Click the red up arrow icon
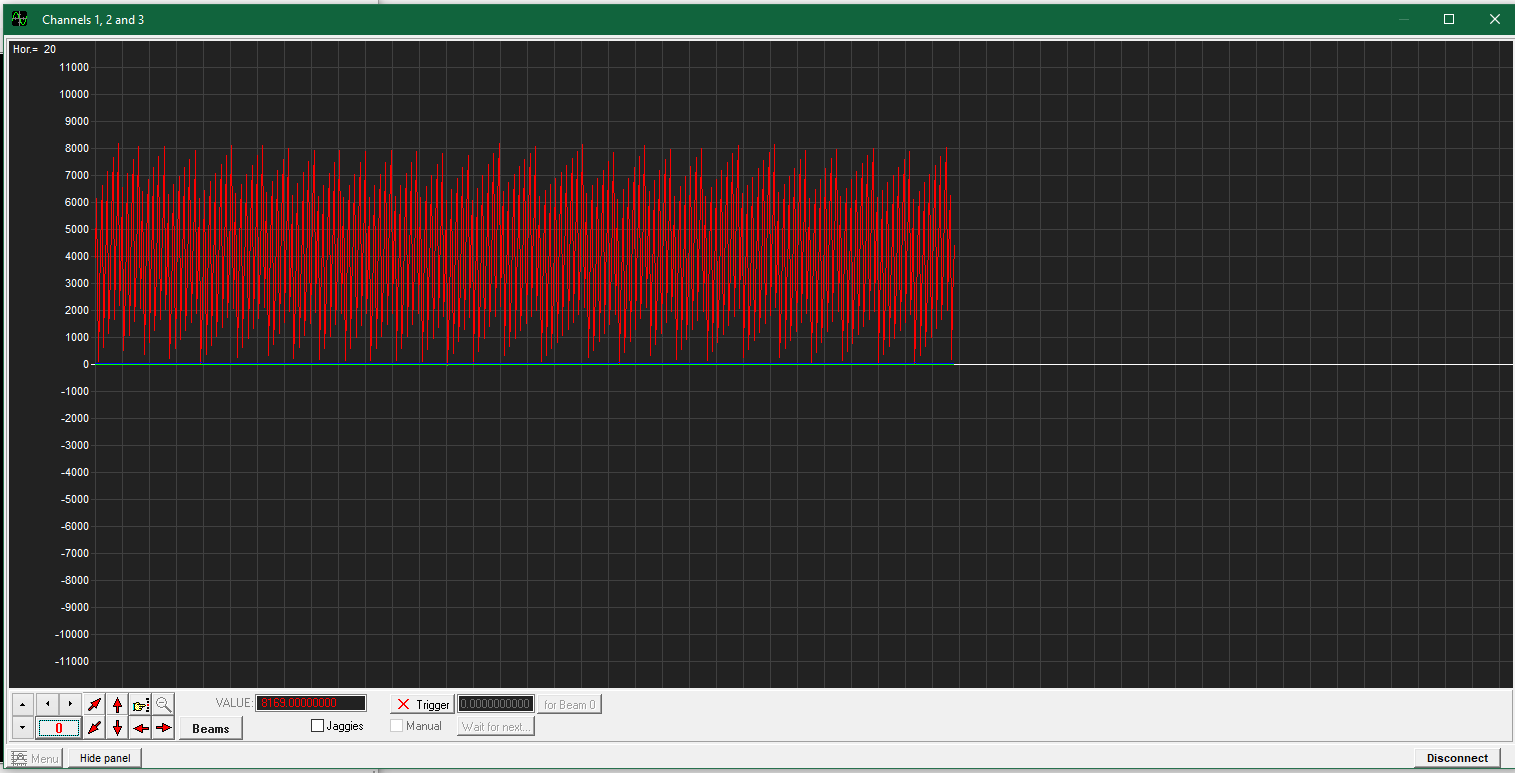This screenshot has height=773, width=1515. point(118,704)
